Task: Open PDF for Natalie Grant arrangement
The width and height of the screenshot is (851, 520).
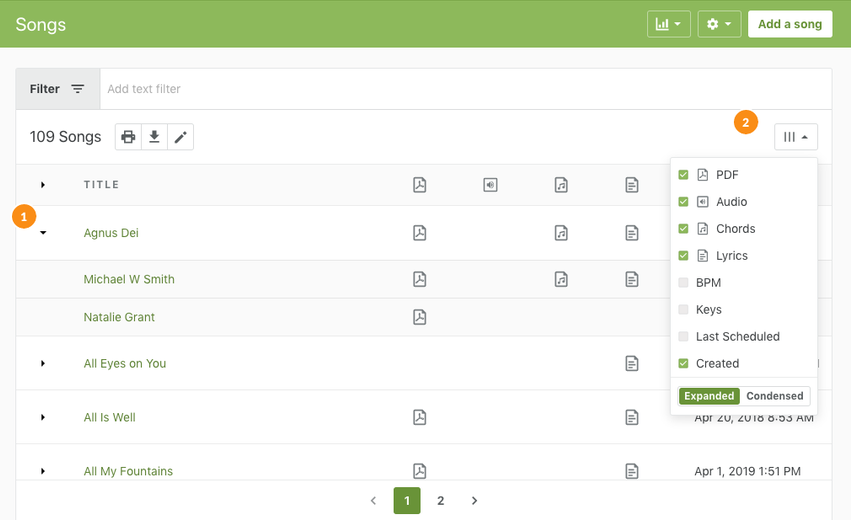Action: tap(420, 317)
